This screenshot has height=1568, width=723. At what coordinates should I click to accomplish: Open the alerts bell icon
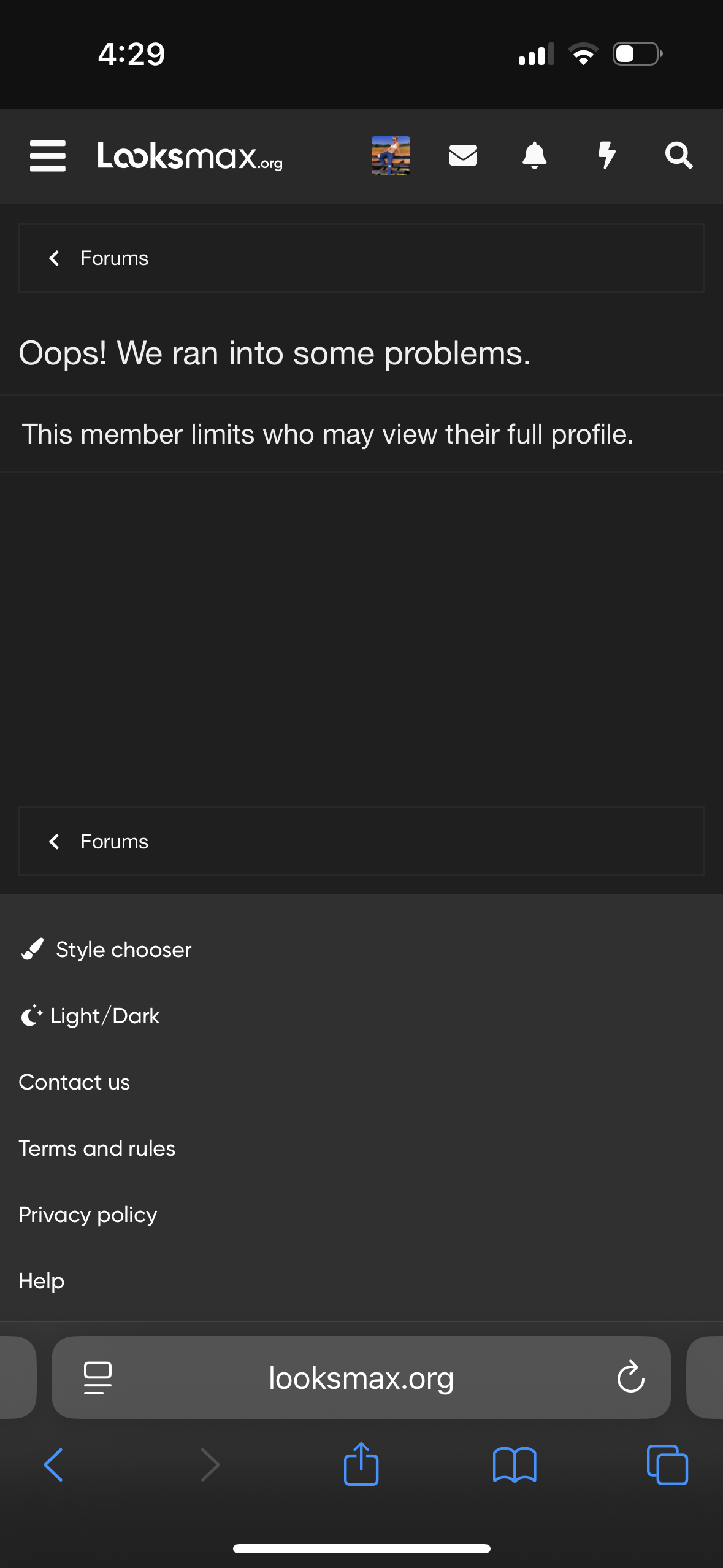pos(534,156)
